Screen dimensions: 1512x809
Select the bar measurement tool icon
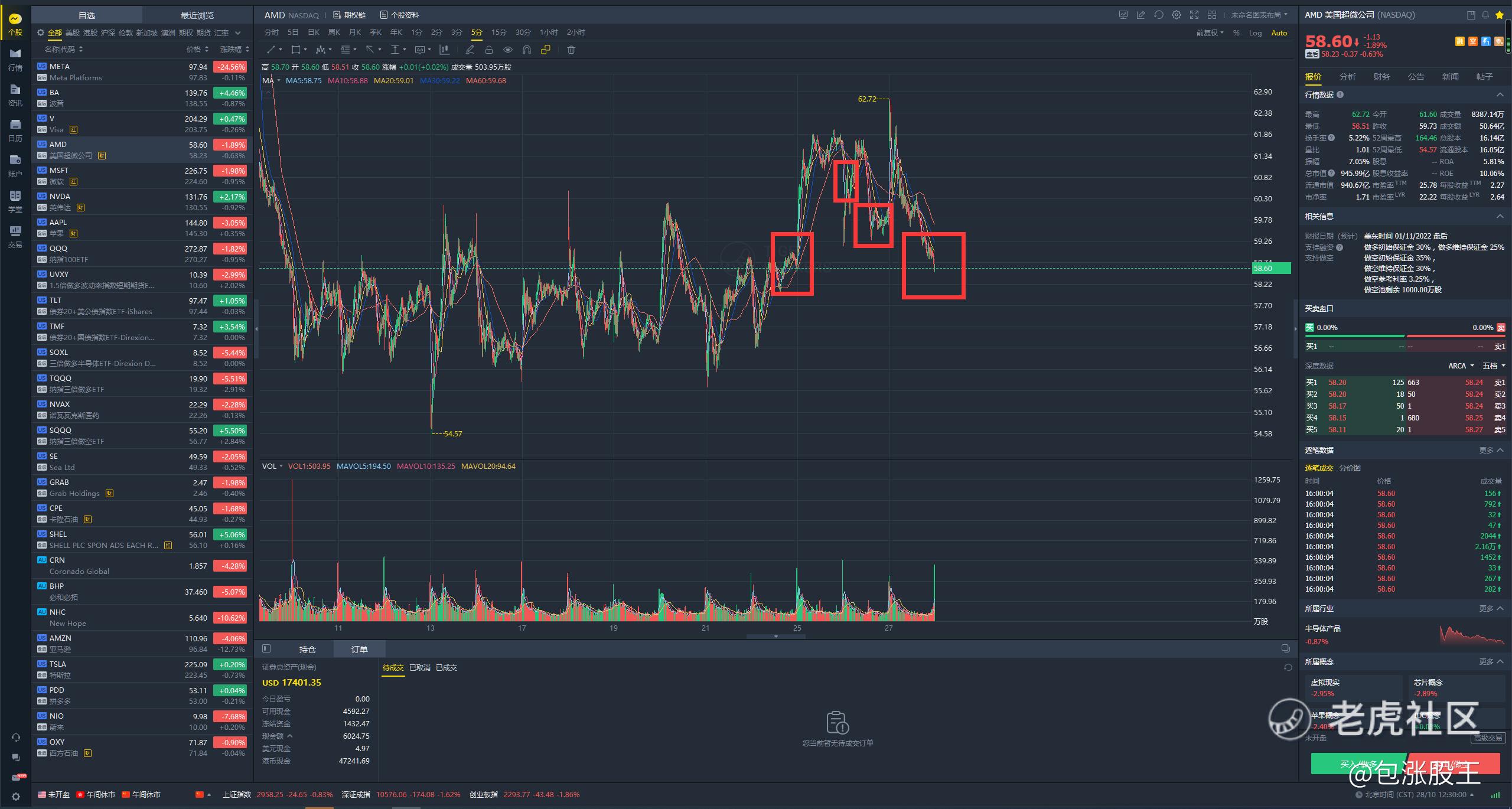pos(444,50)
